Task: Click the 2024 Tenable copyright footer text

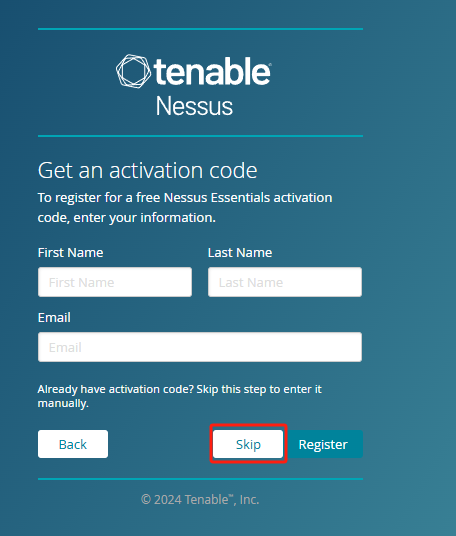Action: 200,499
